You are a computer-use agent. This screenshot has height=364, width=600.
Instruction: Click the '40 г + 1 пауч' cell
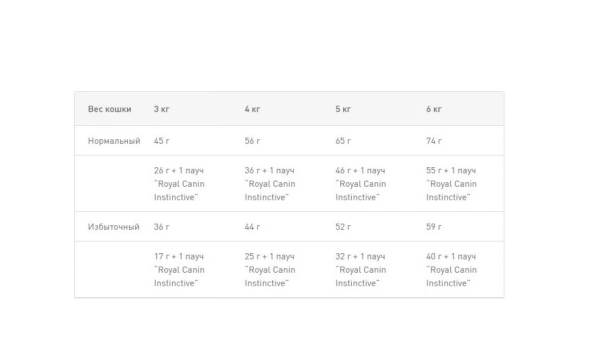point(451,270)
